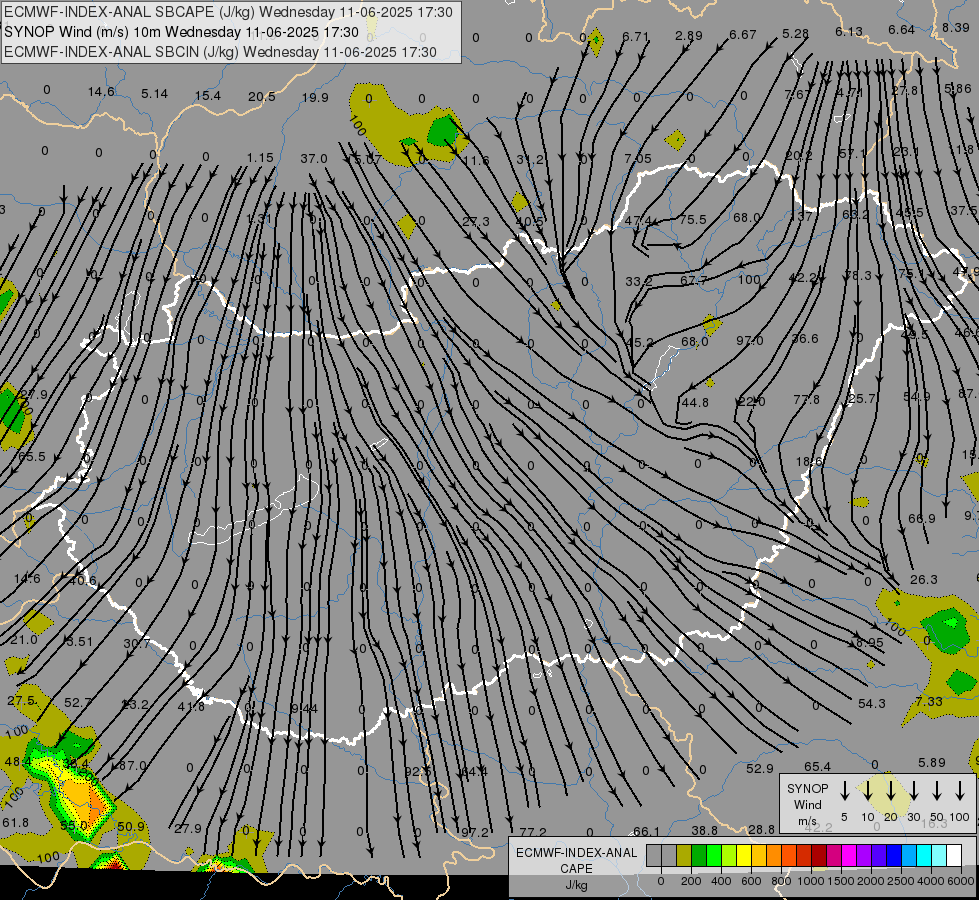
Task: Click the 6.71 value on the map
Action: pyautogui.click(x=636, y=36)
